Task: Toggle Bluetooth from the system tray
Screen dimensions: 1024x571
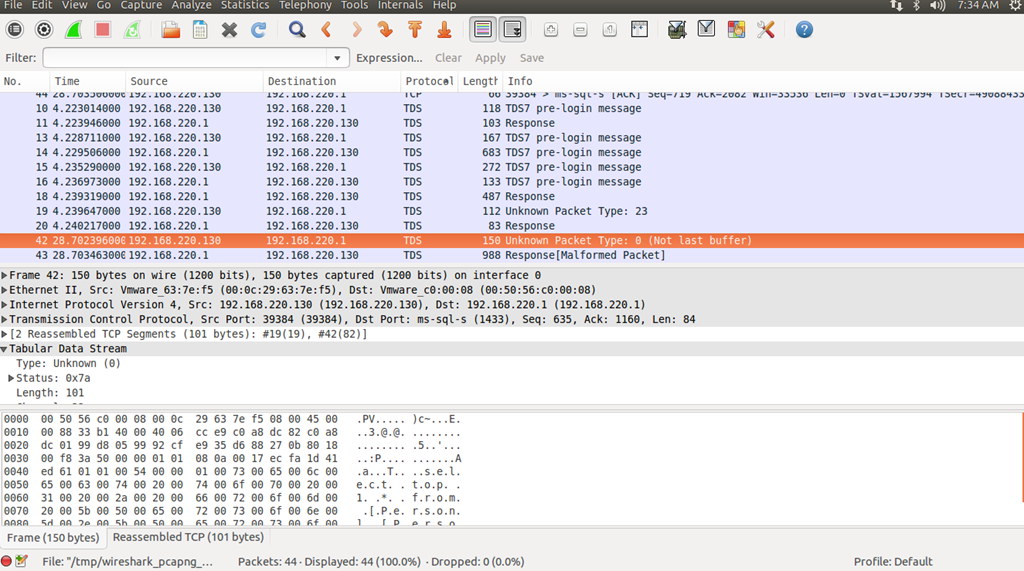Action: pos(916,6)
